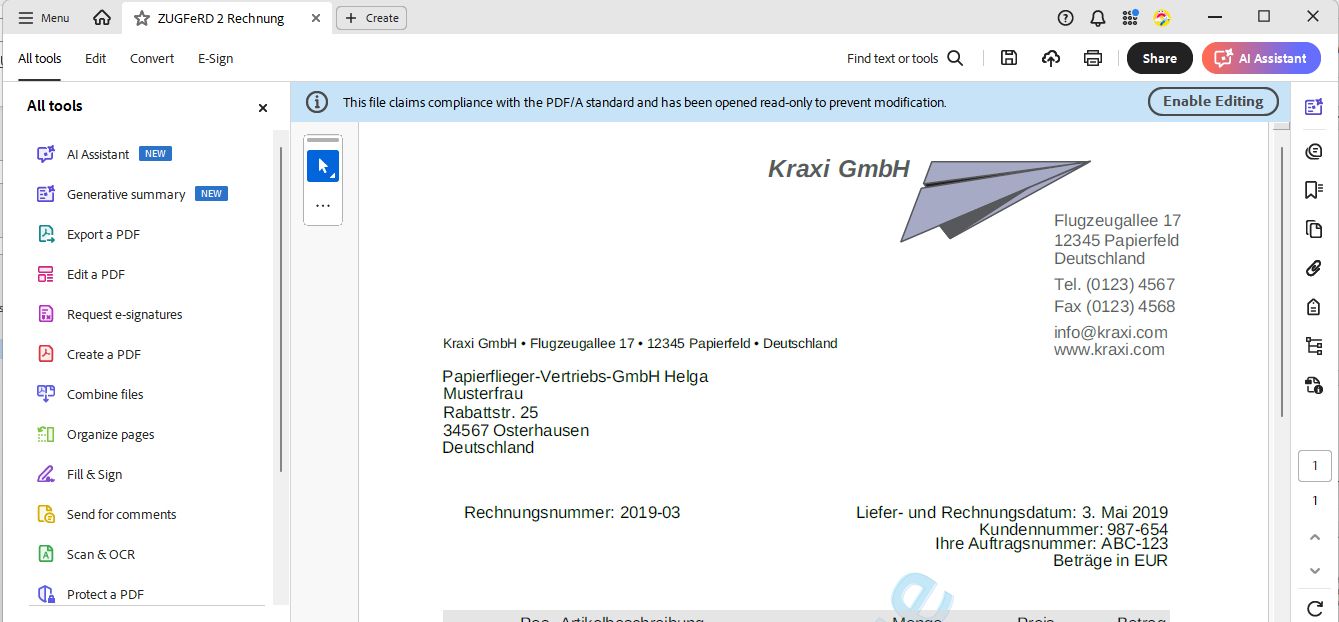Click the Kraxi GmbH company heading
This screenshot has width=1339, height=622.
point(839,169)
